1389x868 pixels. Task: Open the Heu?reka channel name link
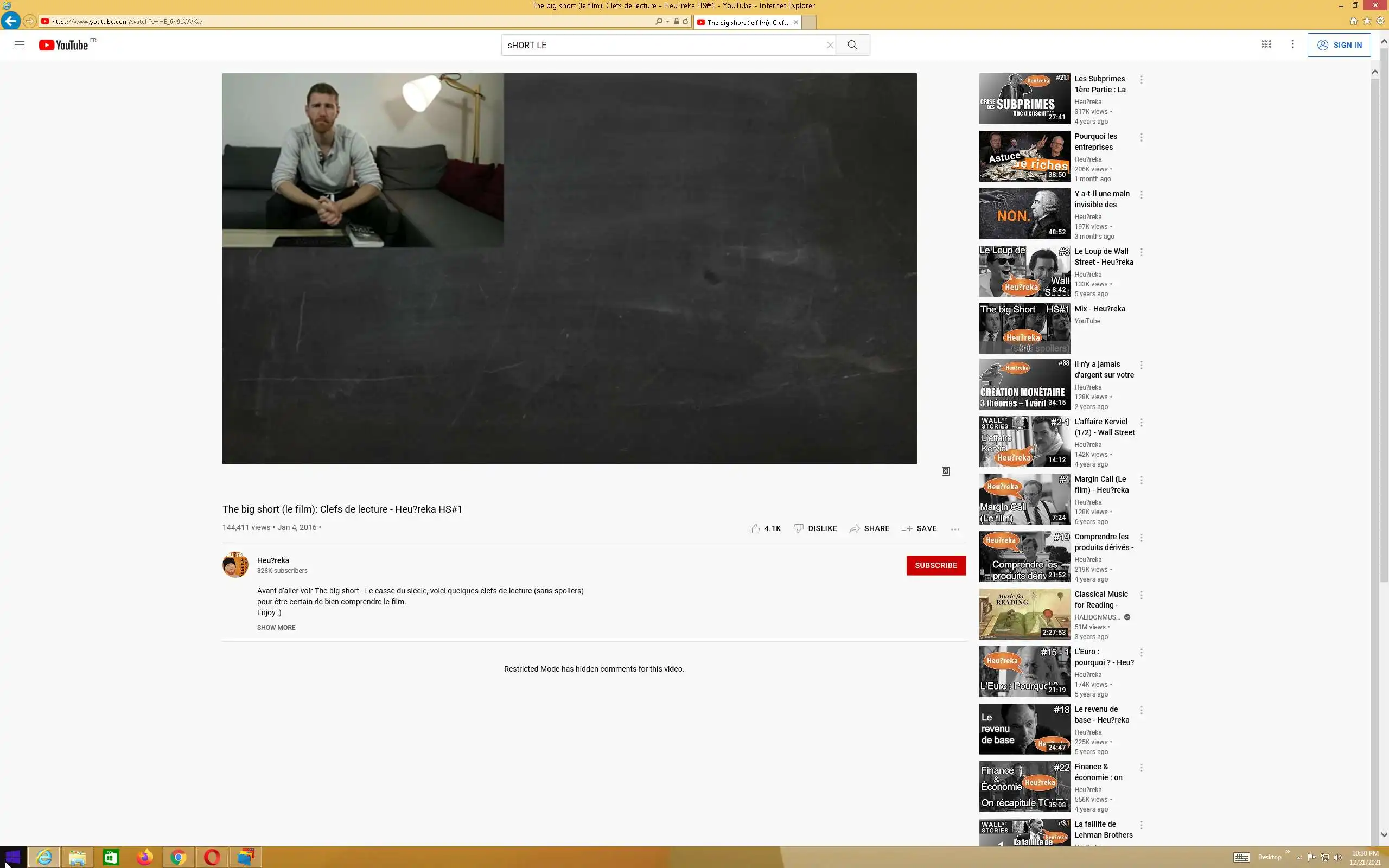(273, 560)
